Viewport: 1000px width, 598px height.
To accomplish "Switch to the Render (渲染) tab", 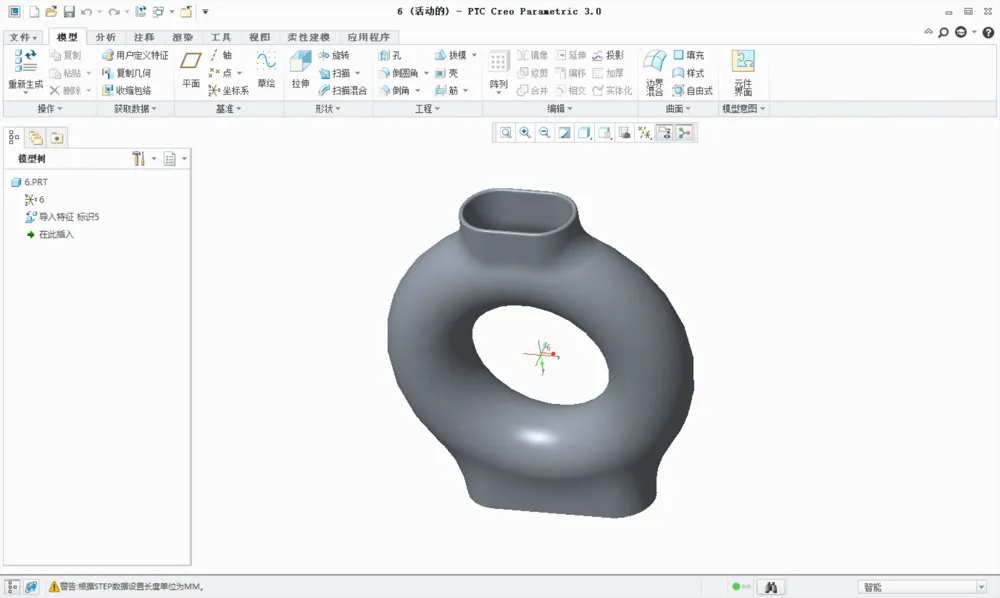I will [x=182, y=37].
